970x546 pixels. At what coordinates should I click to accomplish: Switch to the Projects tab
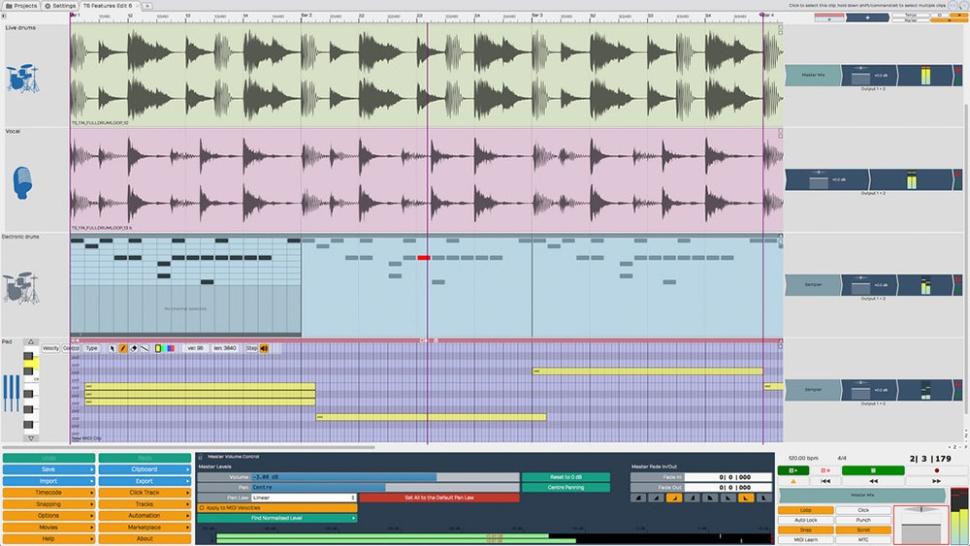pyautogui.click(x=20, y=6)
